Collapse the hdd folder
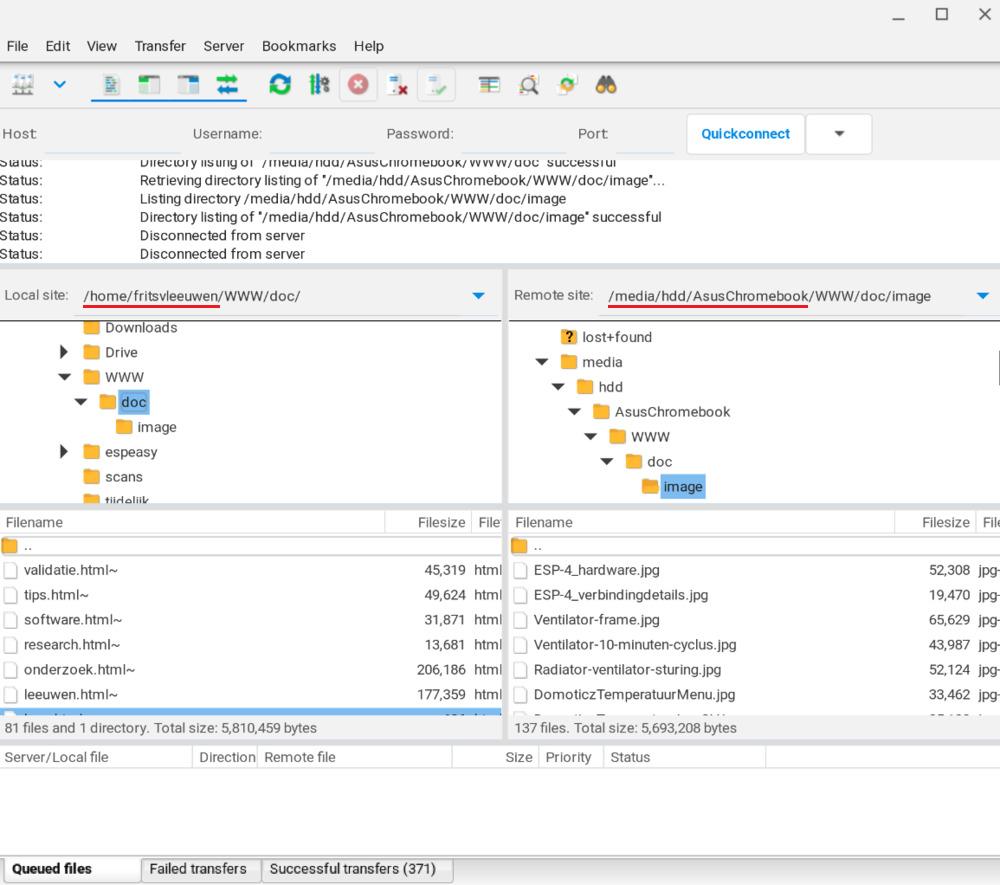1000x885 pixels. click(x=558, y=387)
